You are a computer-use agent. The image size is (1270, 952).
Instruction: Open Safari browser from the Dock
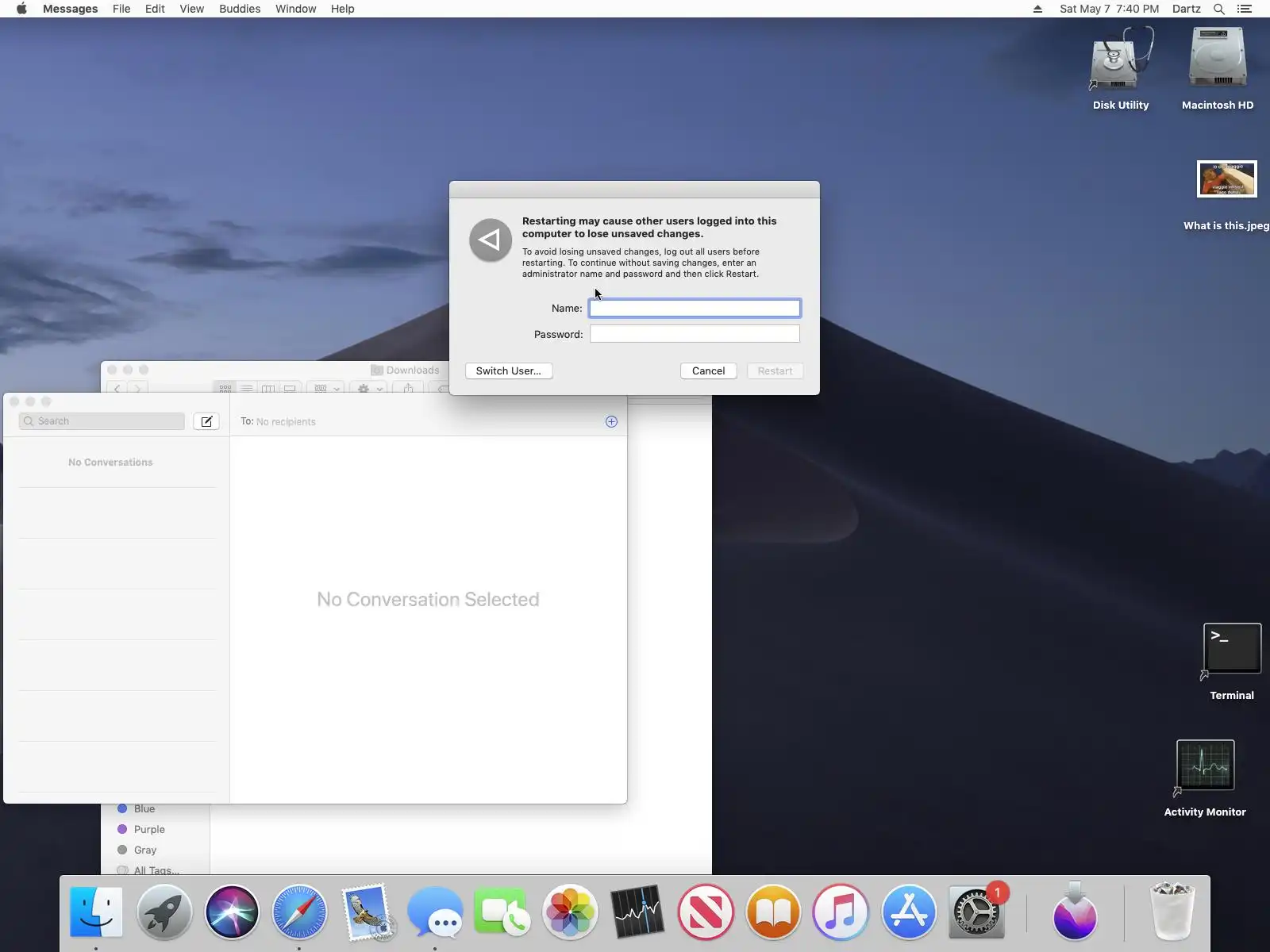click(x=299, y=912)
